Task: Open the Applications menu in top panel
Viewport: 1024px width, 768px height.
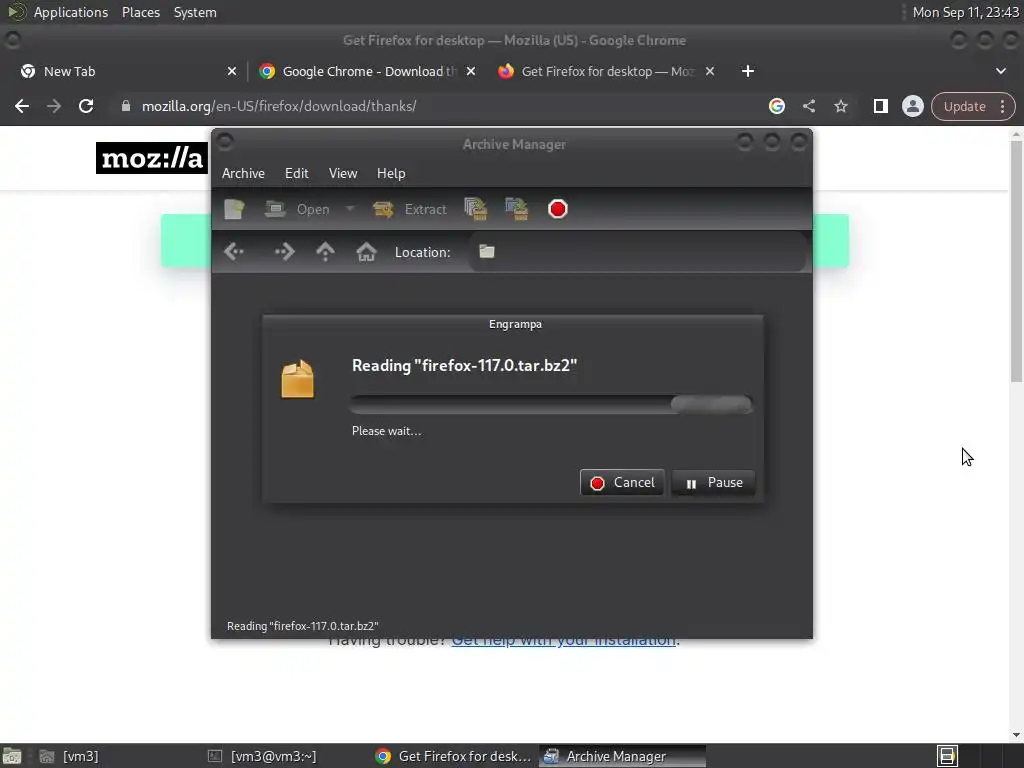Action: [71, 12]
